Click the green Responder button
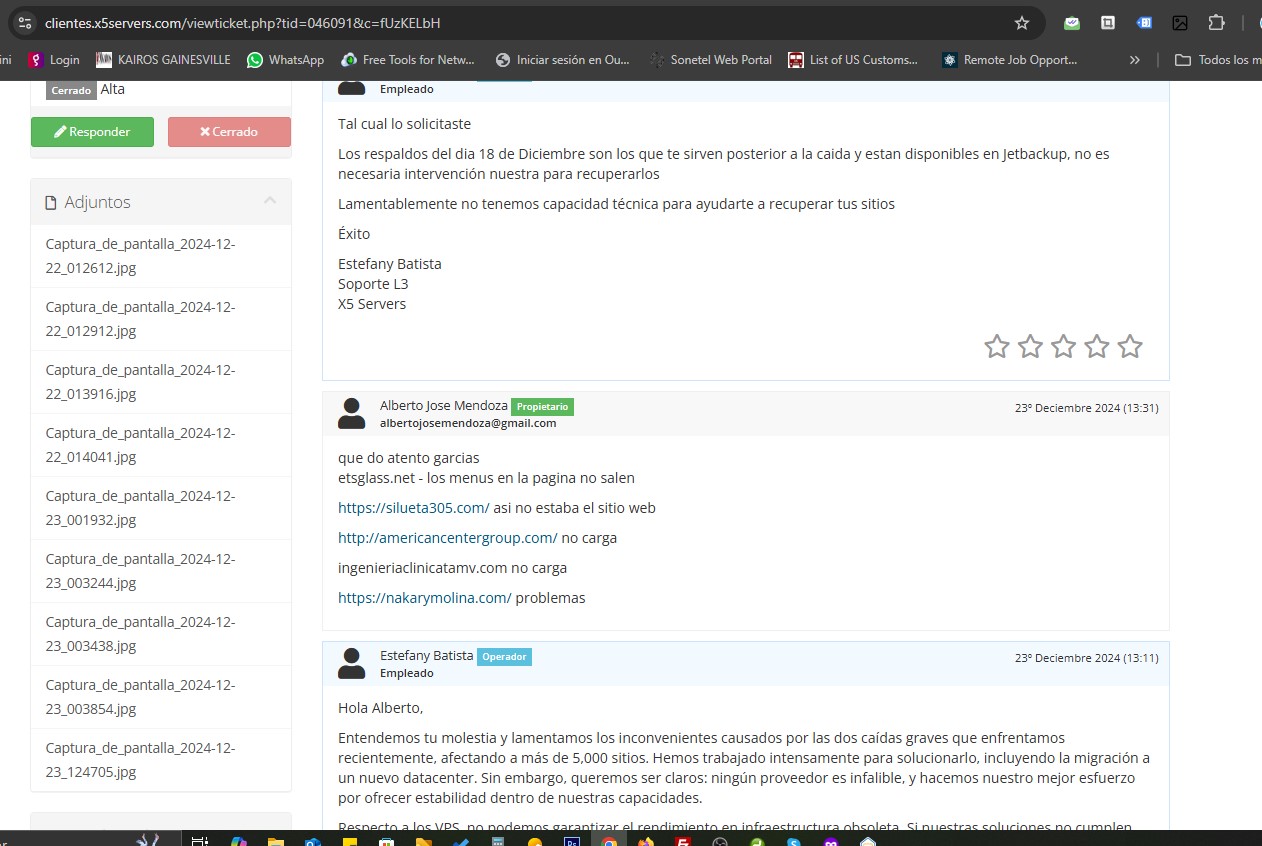The image size is (1262, 846). click(92, 131)
